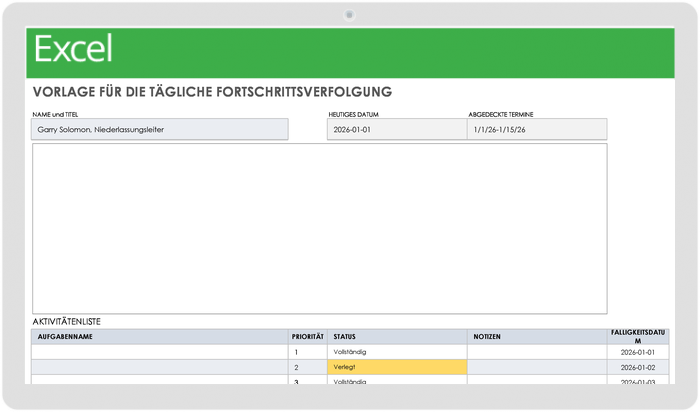
Task: Select the 'Heutiges Datum' field showing 2026-01-01
Action: click(397, 129)
